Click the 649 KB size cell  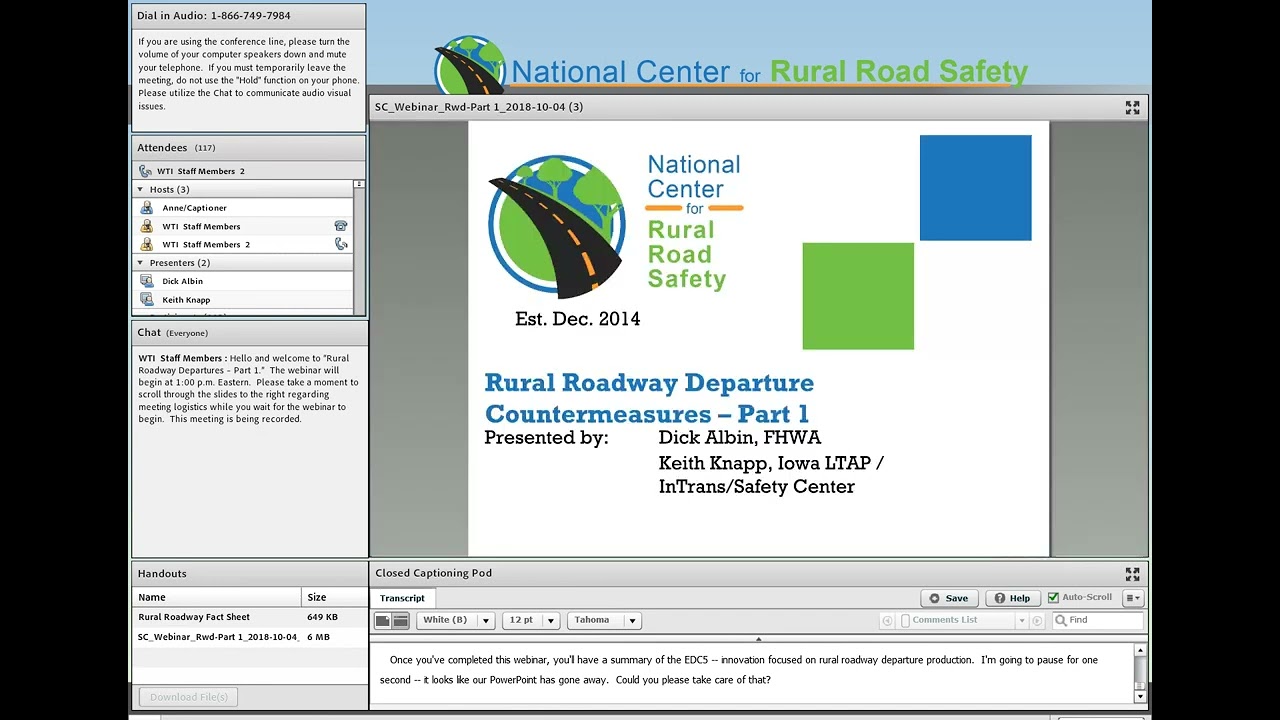[x=322, y=617]
